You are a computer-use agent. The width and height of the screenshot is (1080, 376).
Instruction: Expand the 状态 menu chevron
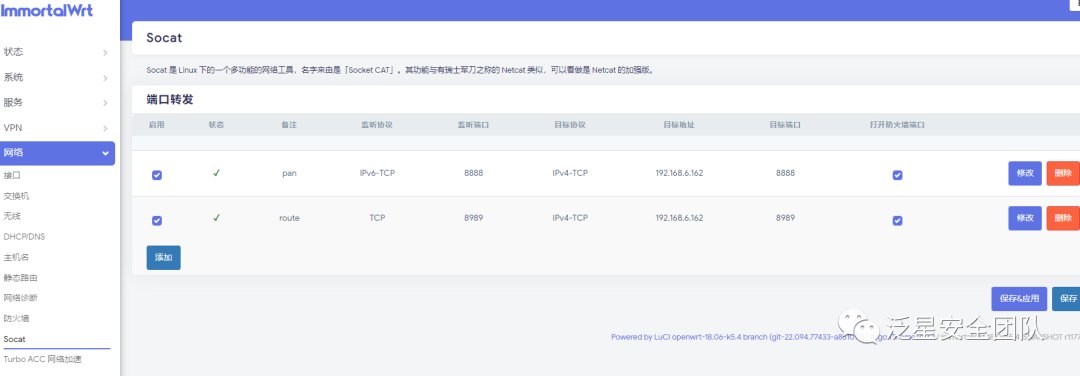pyautogui.click(x=105, y=52)
